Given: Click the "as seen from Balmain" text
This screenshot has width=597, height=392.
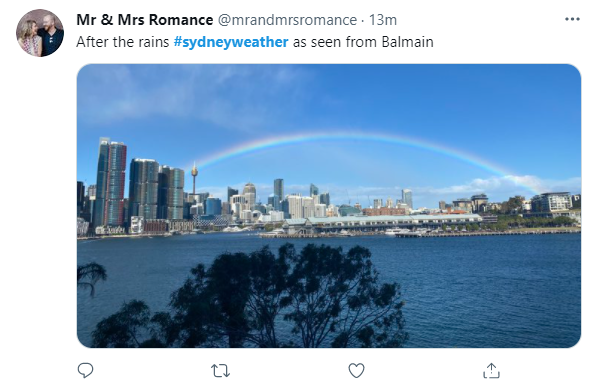Looking at the screenshot, I should [x=363, y=42].
